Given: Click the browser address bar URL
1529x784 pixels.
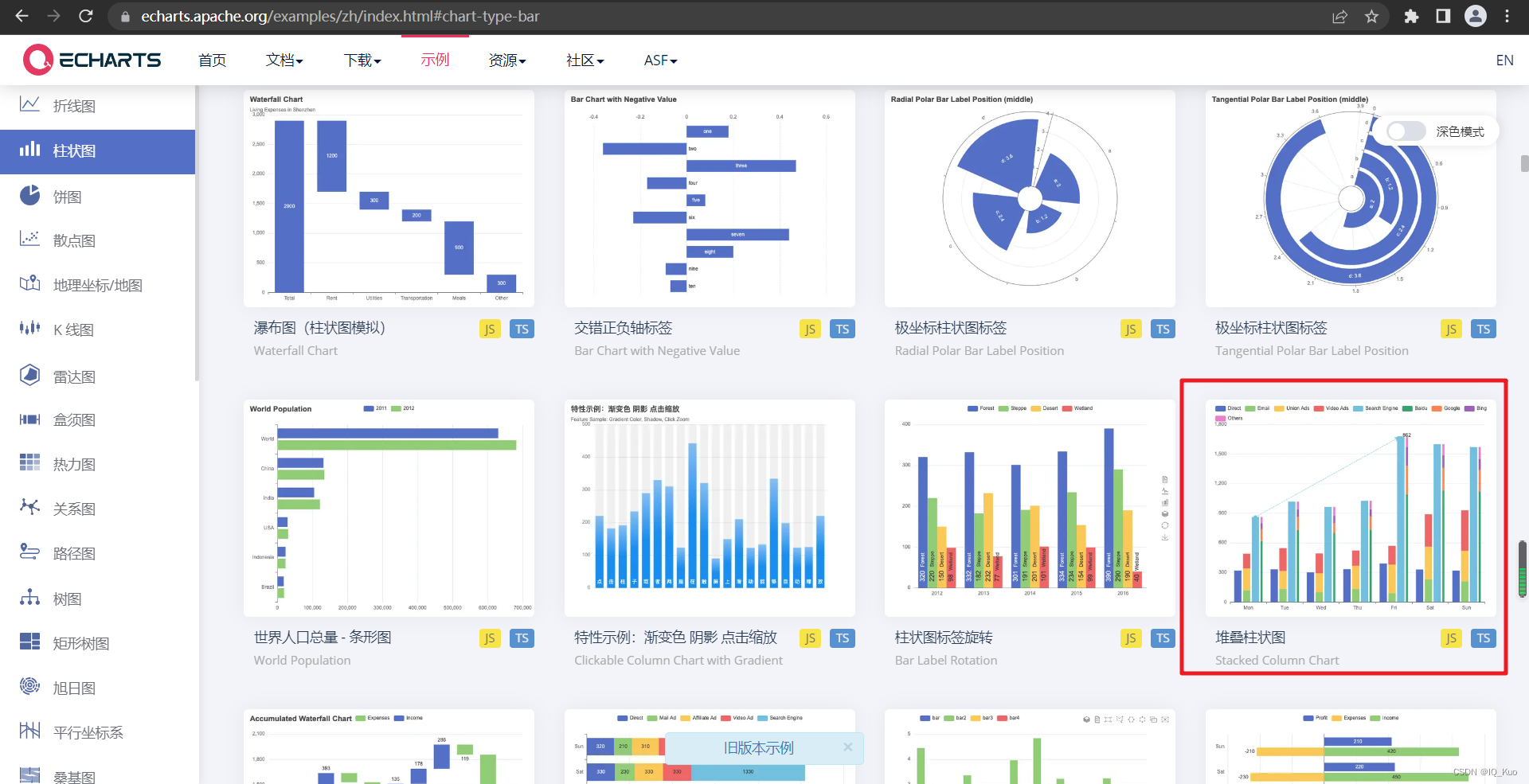Looking at the screenshot, I should (x=340, y=16).
